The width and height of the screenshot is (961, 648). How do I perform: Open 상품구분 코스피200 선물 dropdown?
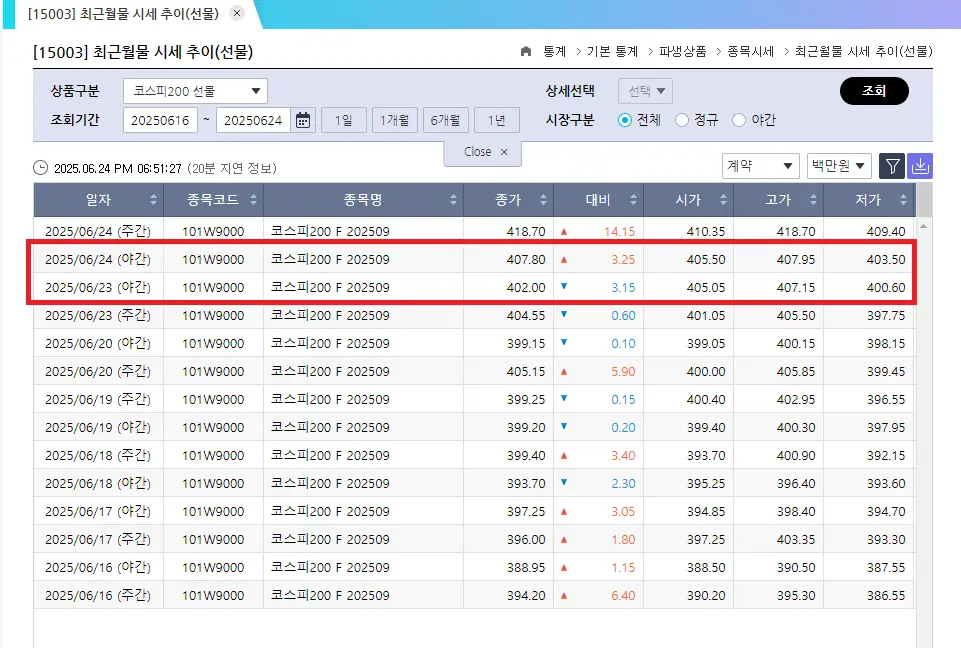(196, 91)
